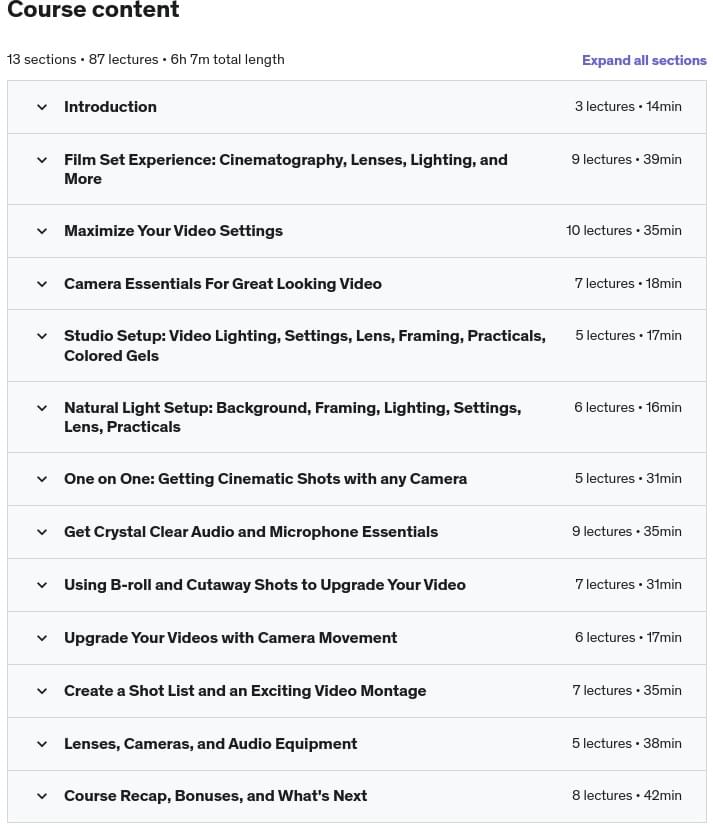Click '8 lectures • 42min' in Course Recap row
The image size is (713, 828).
pyautogui.click(x=626, y=796)
